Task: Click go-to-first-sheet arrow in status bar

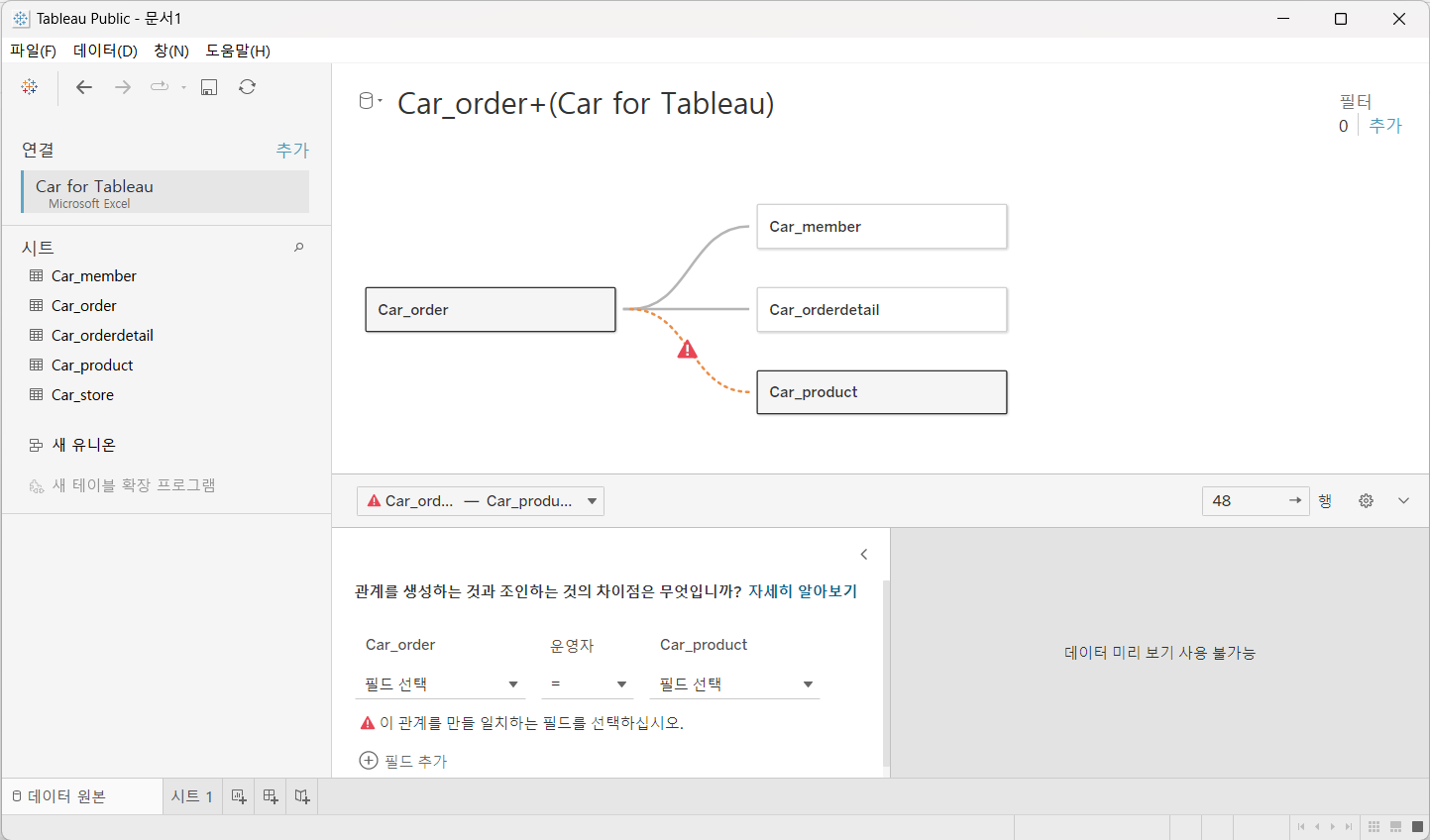Action: (1301, 827)
